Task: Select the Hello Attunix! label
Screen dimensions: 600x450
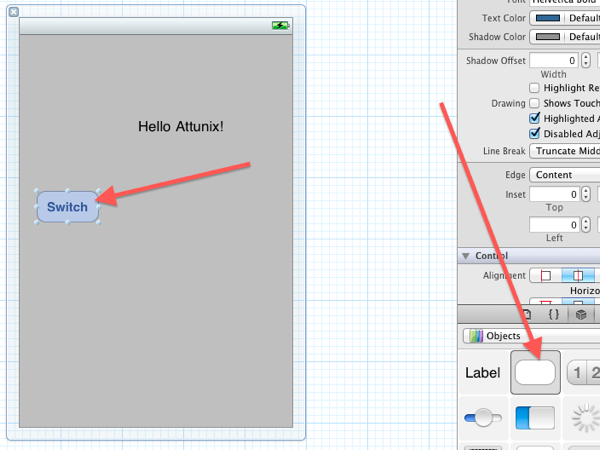Action: [x=181, y=126]
